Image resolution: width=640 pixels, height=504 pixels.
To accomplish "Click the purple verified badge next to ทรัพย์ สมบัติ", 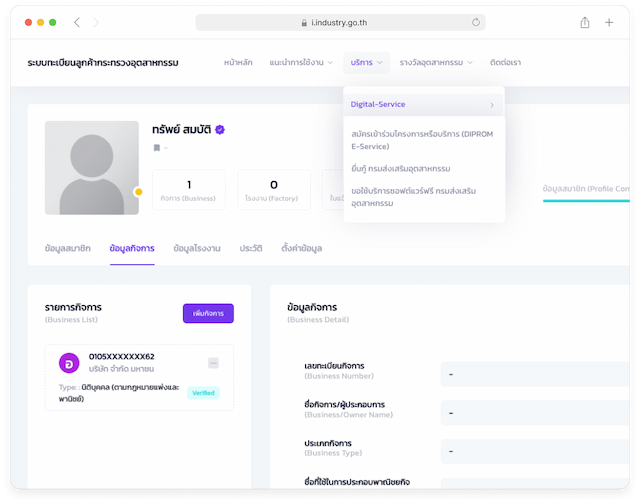I will [220, 130].
